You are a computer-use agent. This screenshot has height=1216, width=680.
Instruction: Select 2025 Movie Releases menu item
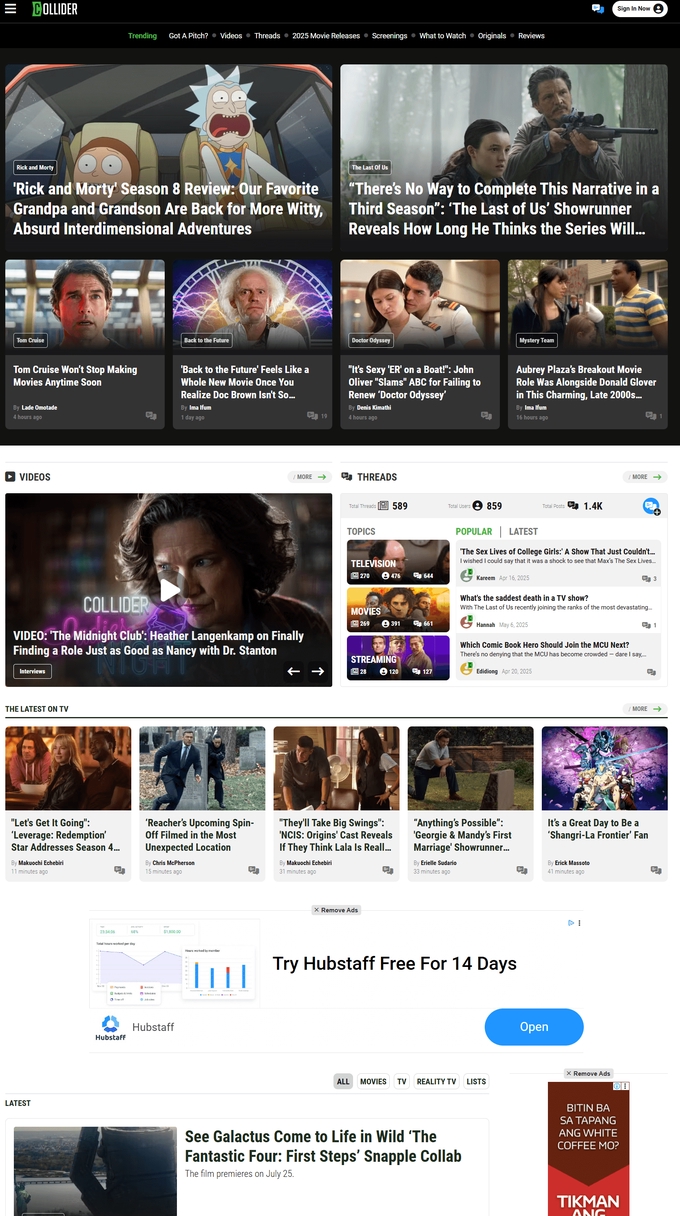tap(326, 36)
